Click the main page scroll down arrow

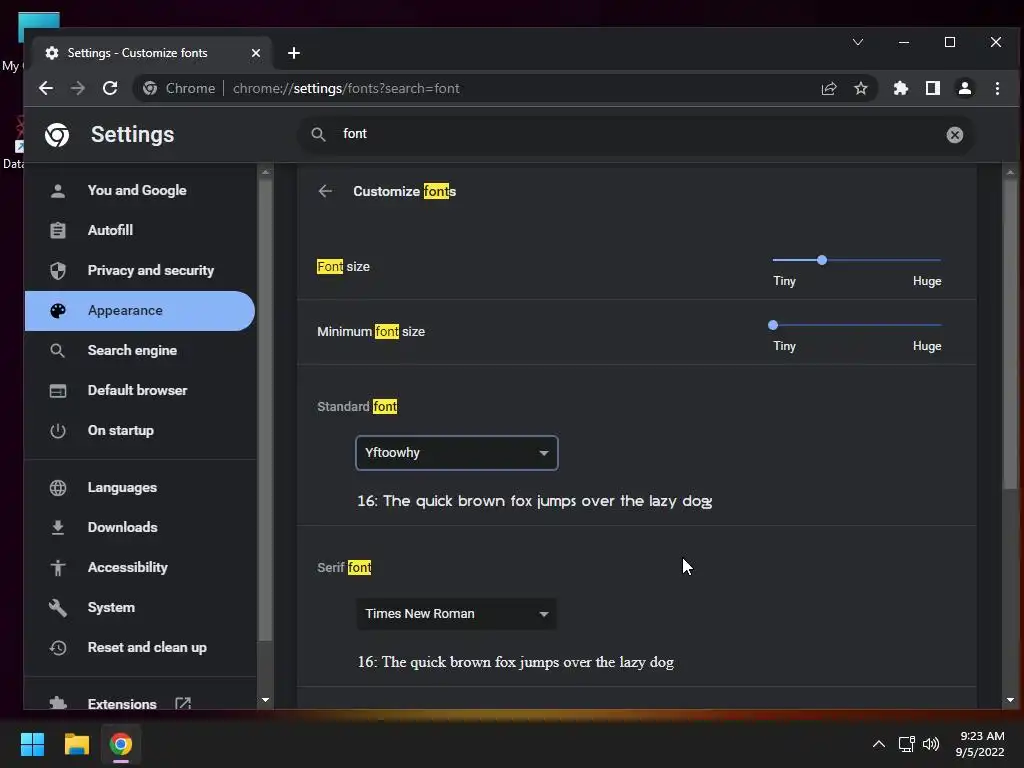click(1010, 700)
